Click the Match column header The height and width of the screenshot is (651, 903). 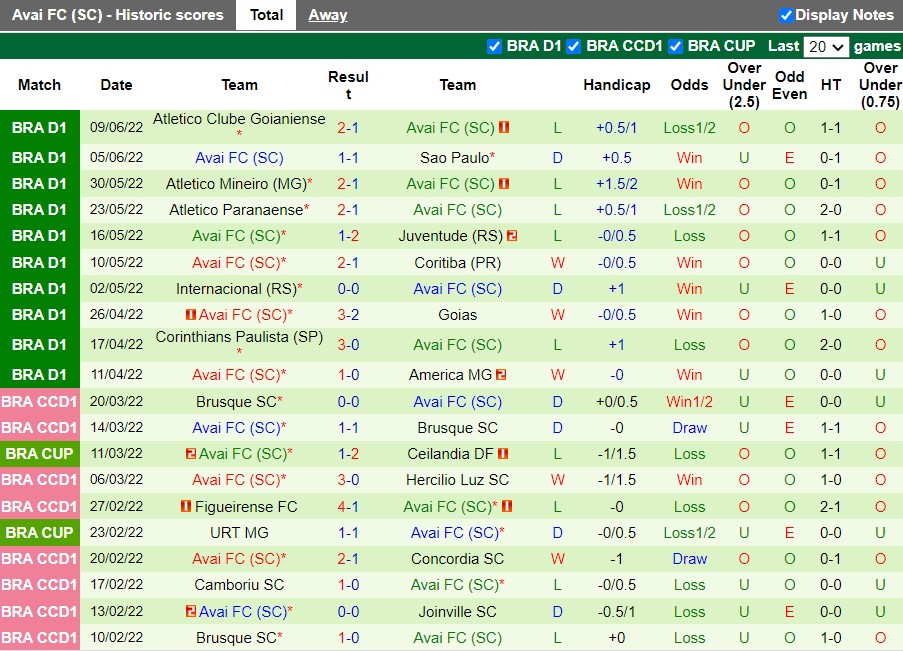pyautogui.click(x=39, y=85)
